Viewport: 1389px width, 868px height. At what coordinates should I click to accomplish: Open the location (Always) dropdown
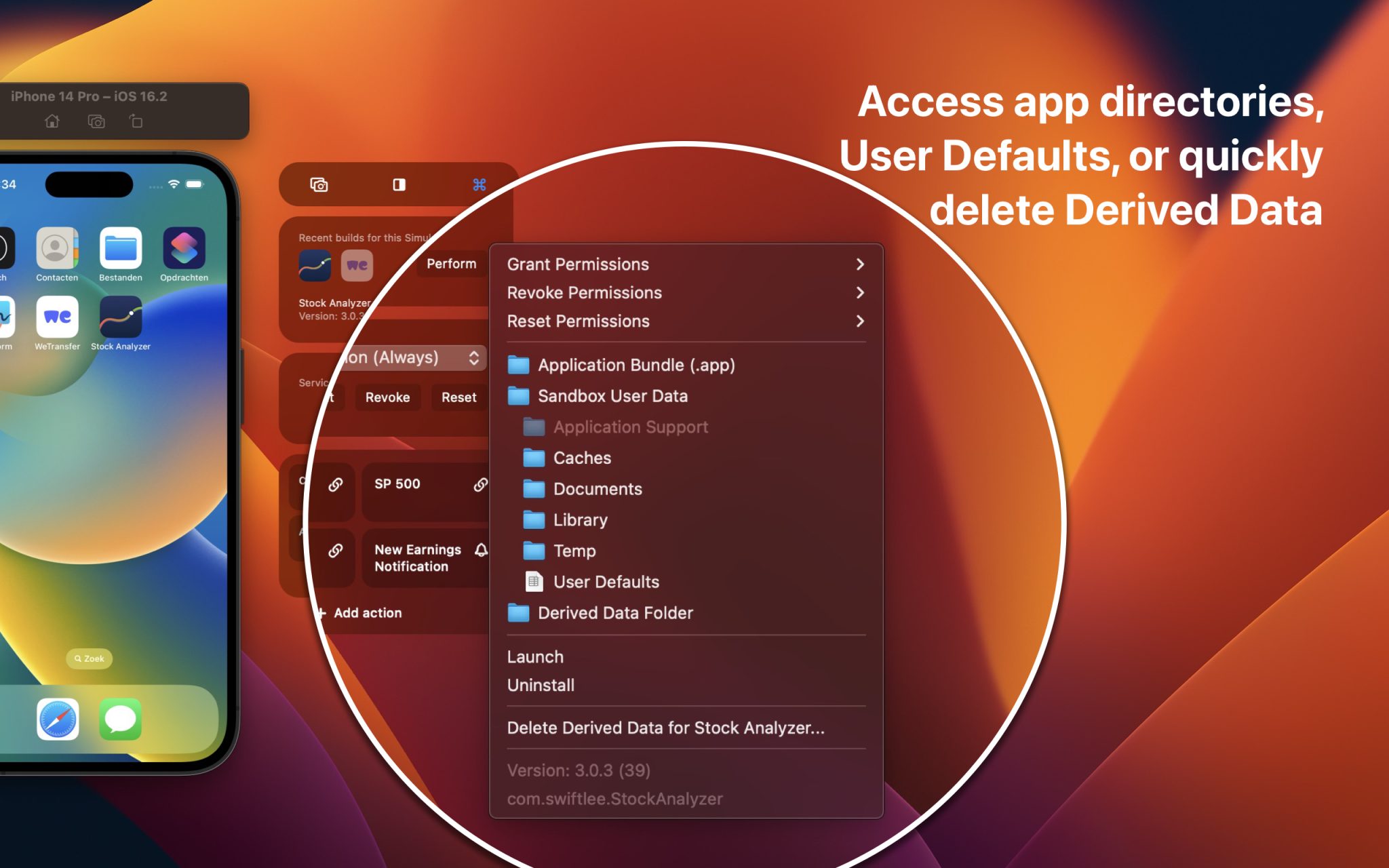coord(414,357)
